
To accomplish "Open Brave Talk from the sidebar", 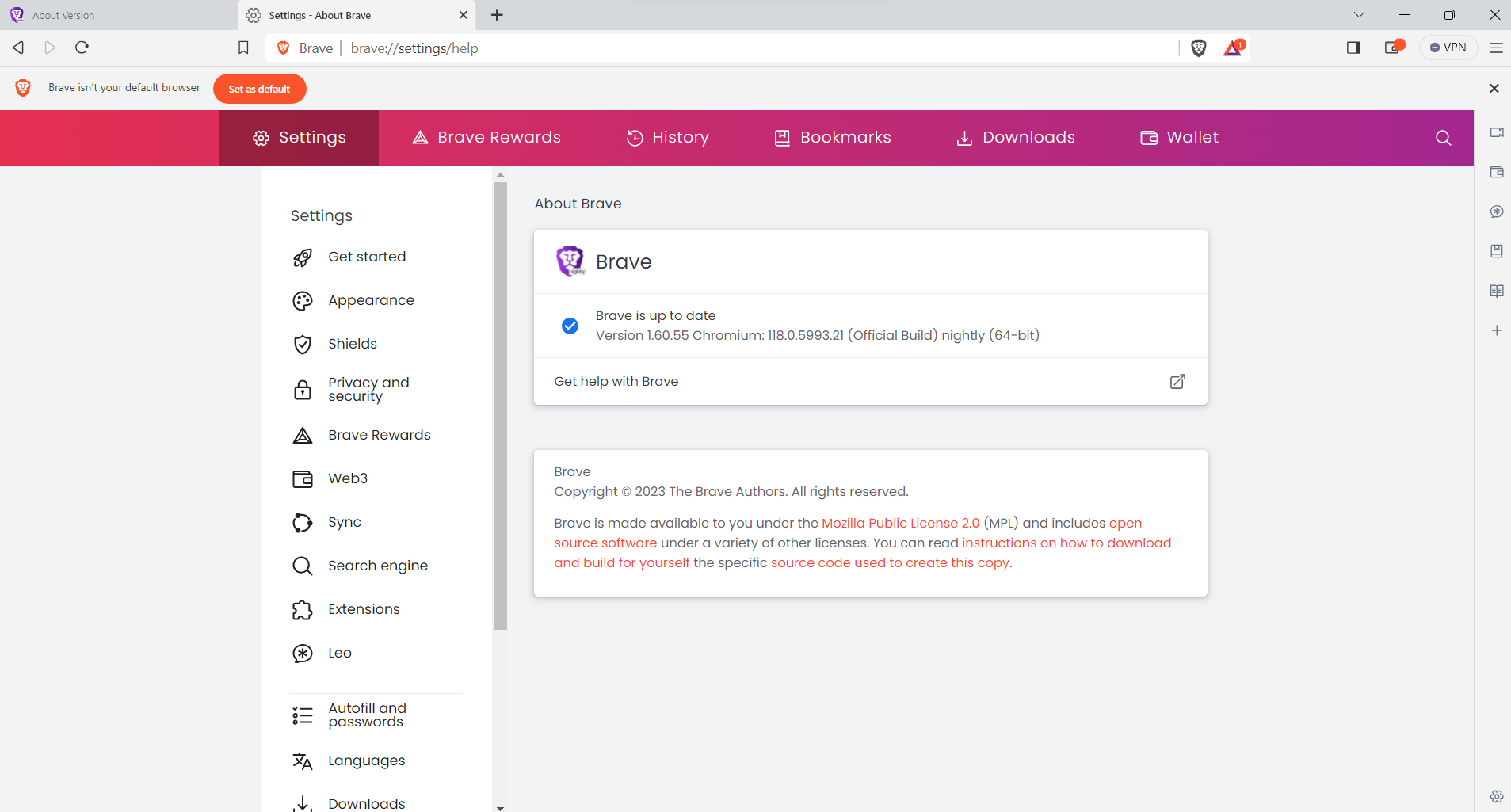I will click(x=1497, y=132).
